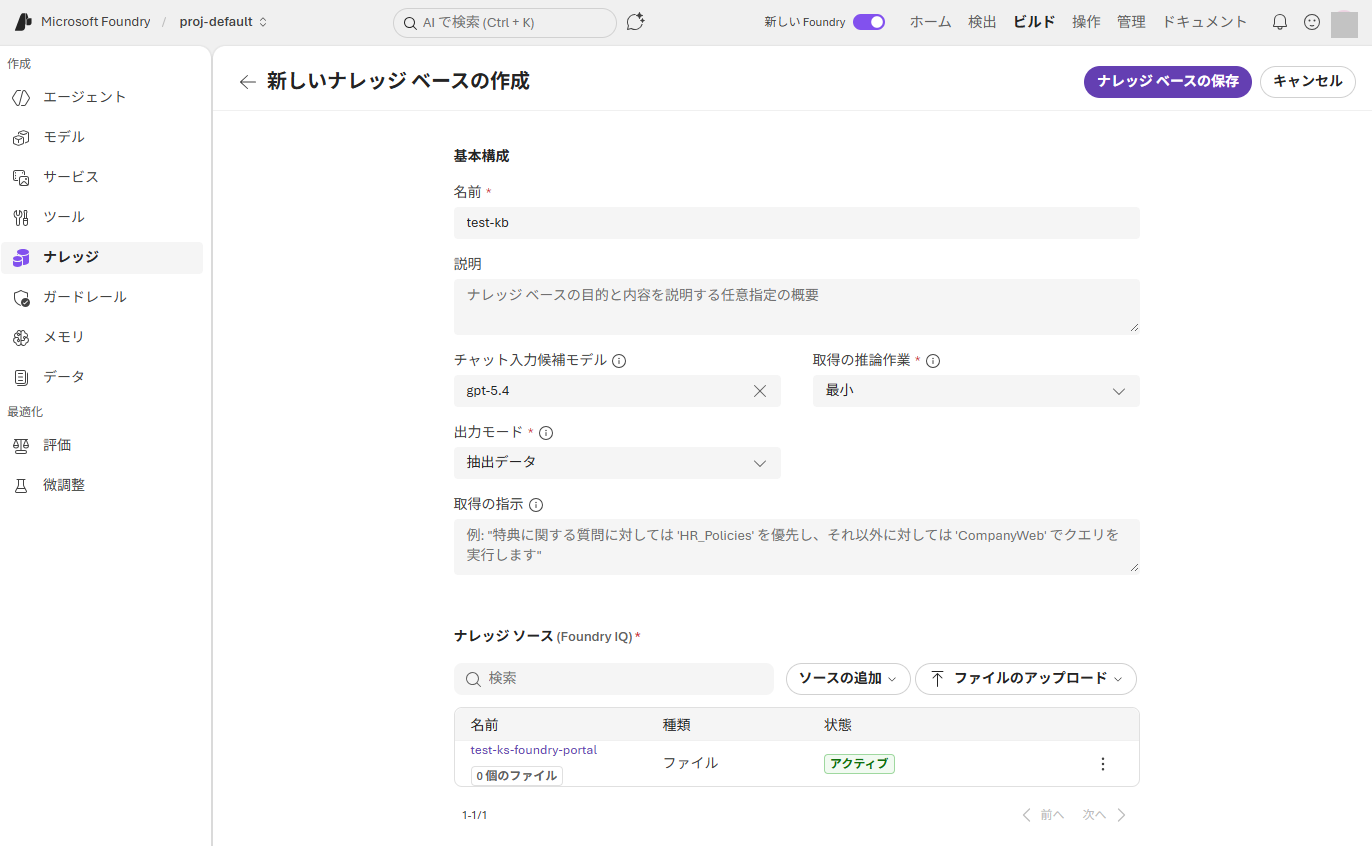Click the エージェント sidebar icon

point(21,97)
